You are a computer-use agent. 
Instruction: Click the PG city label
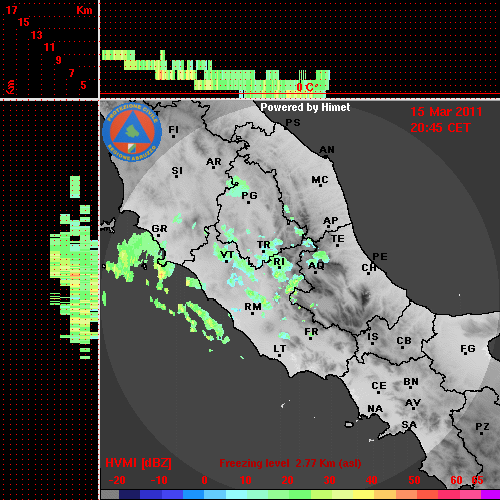point(249,195)
